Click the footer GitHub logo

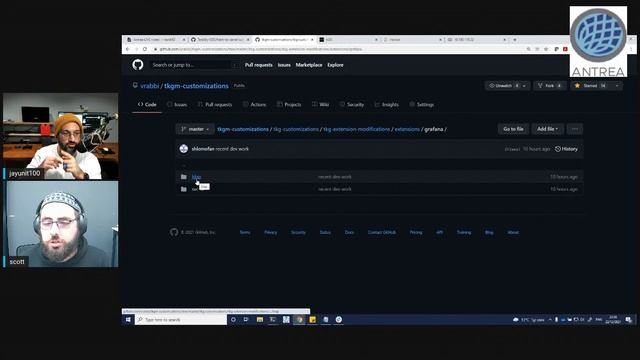point(174,232)
